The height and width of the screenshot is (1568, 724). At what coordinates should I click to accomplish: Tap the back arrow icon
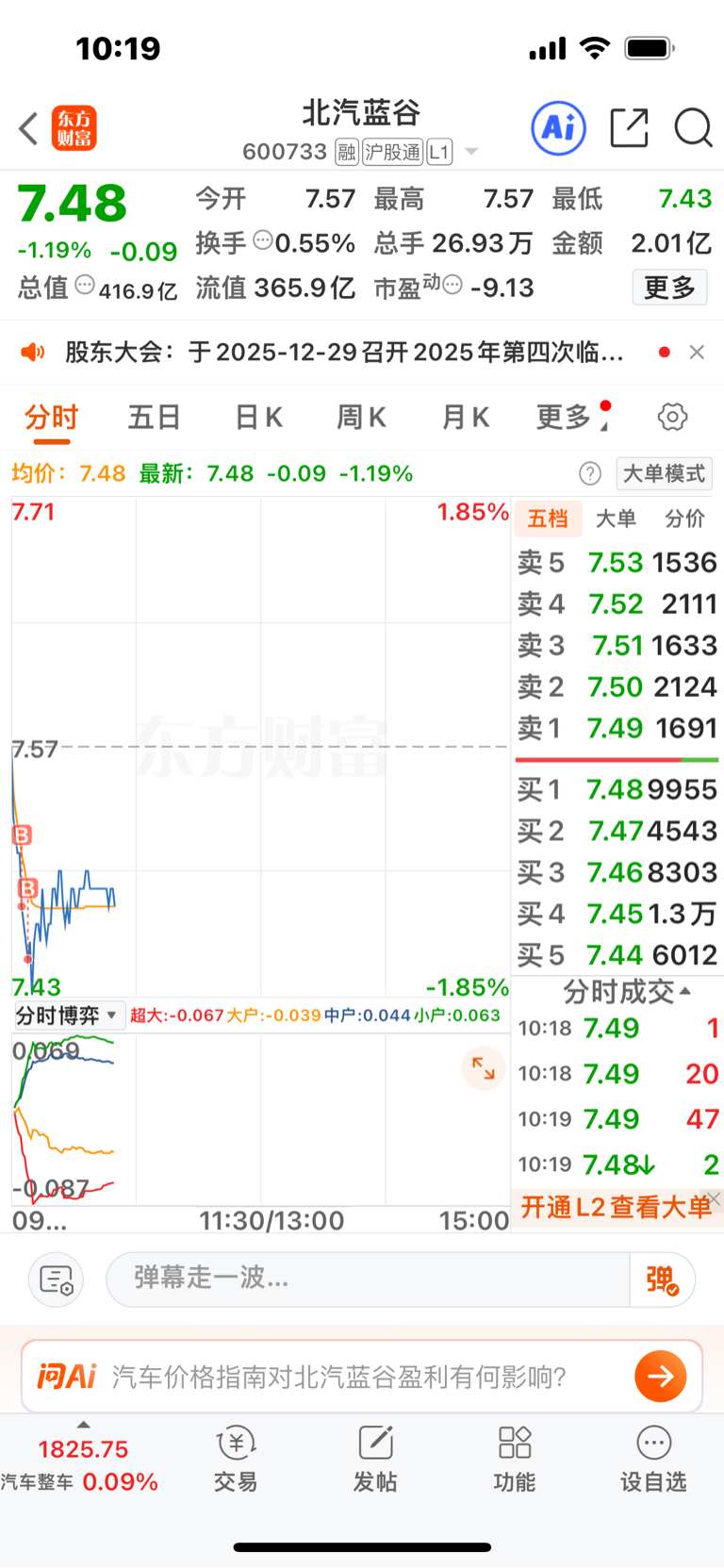(28, 128)
